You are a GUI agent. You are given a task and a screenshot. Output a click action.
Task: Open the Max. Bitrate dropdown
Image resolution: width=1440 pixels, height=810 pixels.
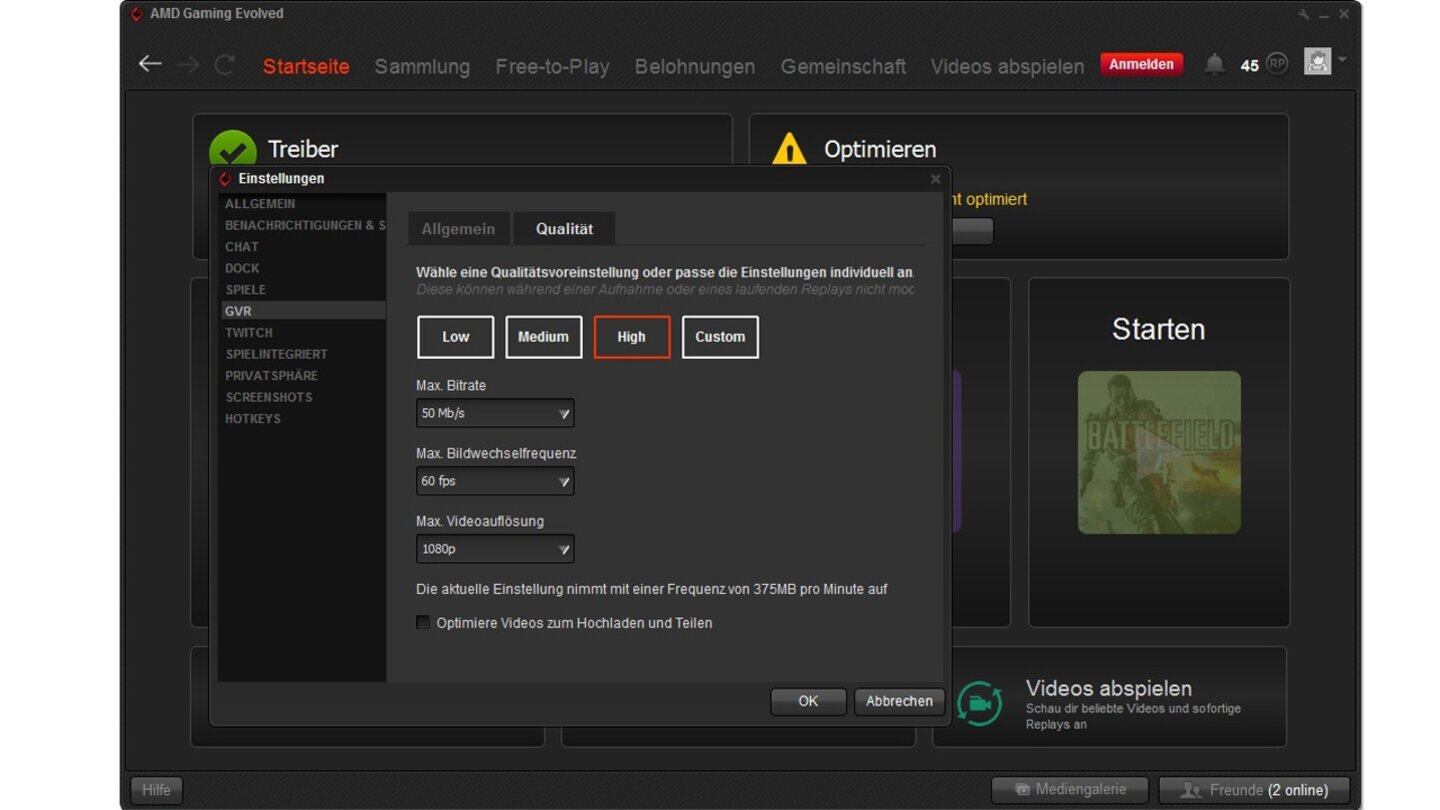(x=495, y=413)
